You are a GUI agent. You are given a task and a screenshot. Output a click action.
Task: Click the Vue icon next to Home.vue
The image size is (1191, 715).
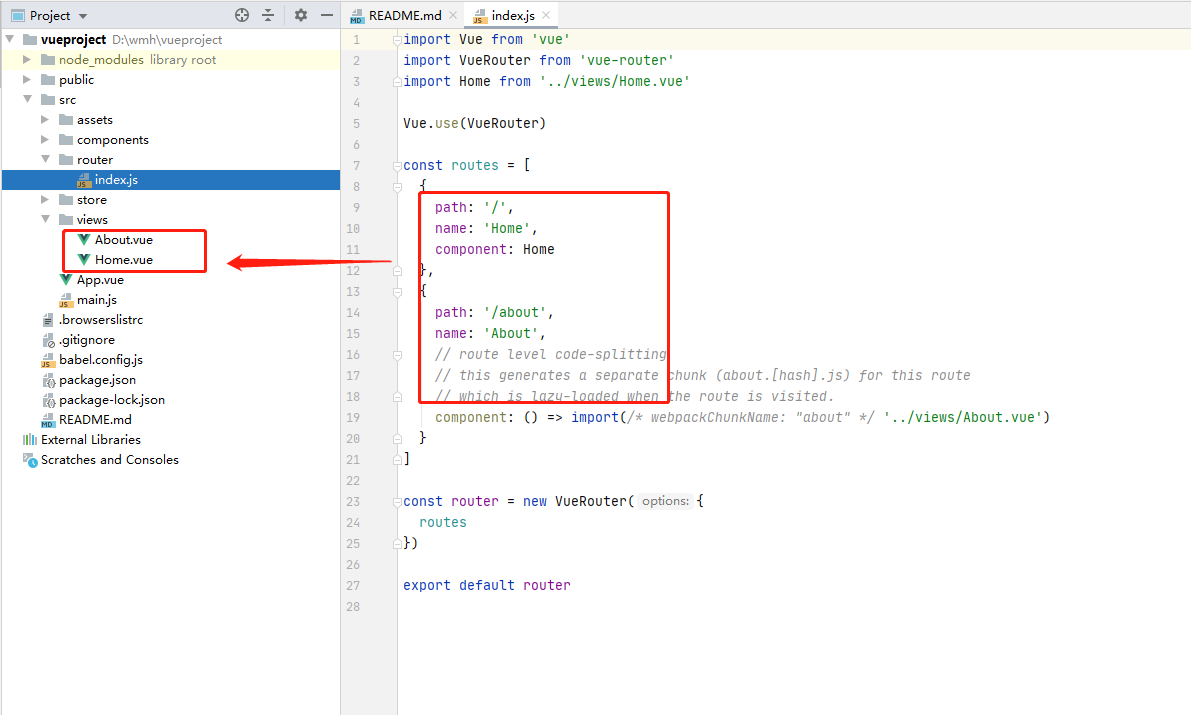click(84, 259)
